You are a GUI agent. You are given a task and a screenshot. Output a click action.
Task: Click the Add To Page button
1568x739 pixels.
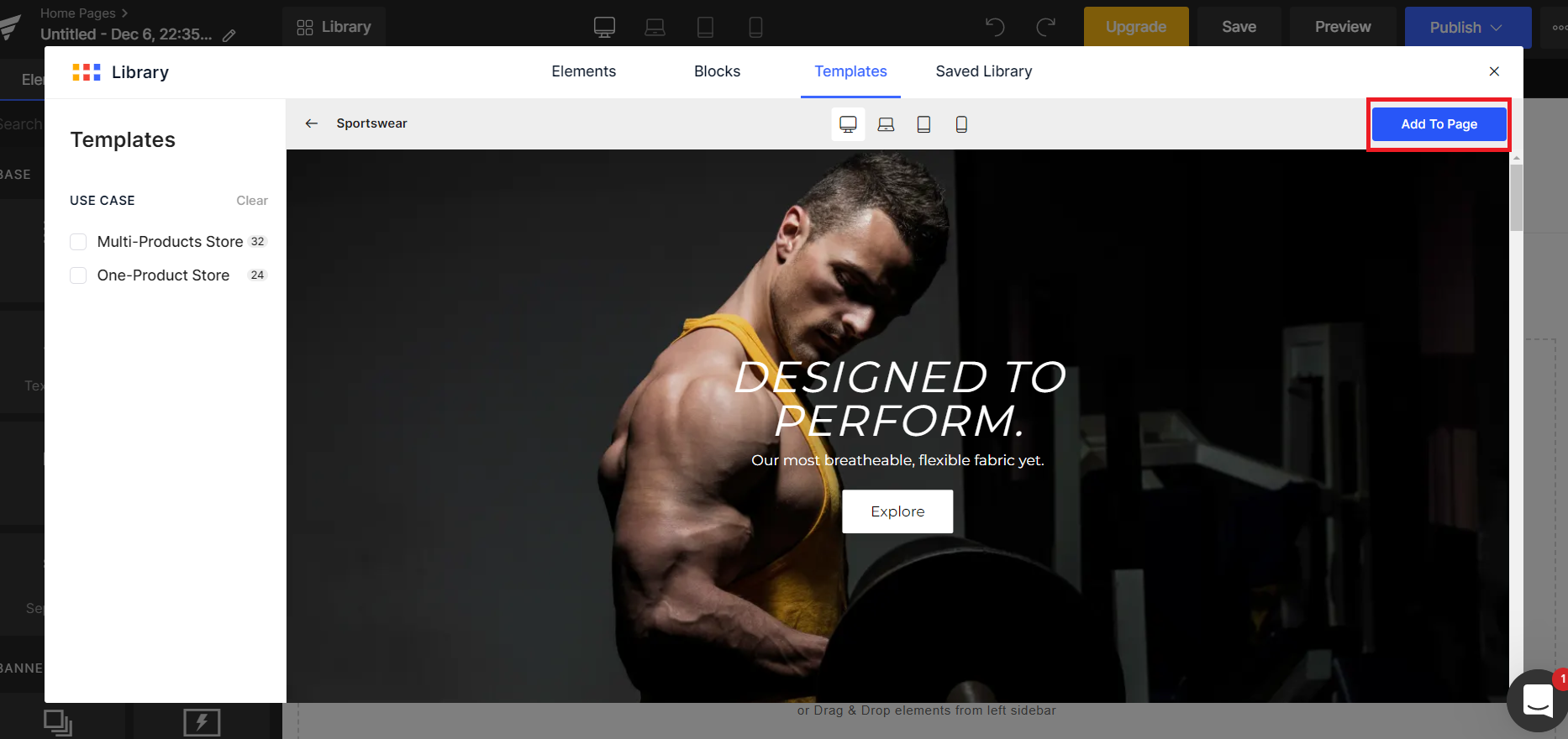1439,124
